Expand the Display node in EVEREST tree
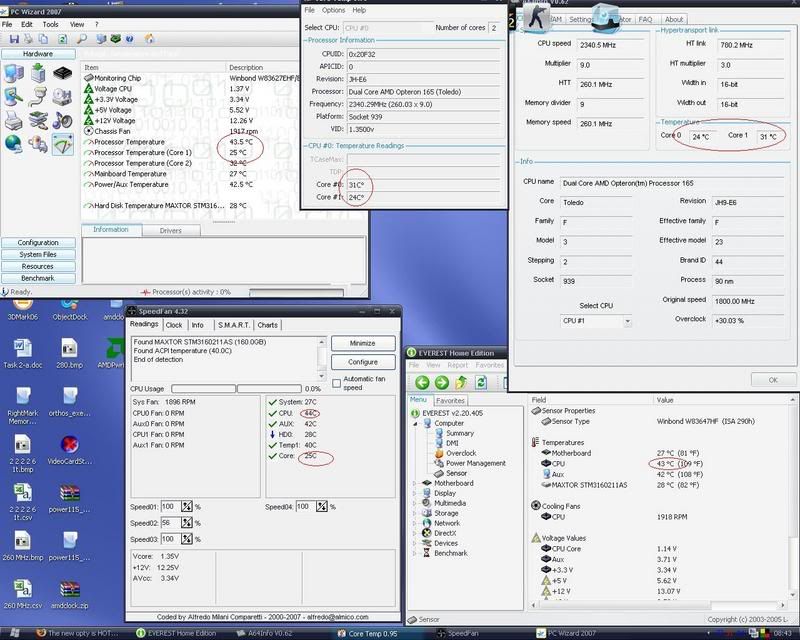Screen dimensions: 800x640 coord(415,494)
